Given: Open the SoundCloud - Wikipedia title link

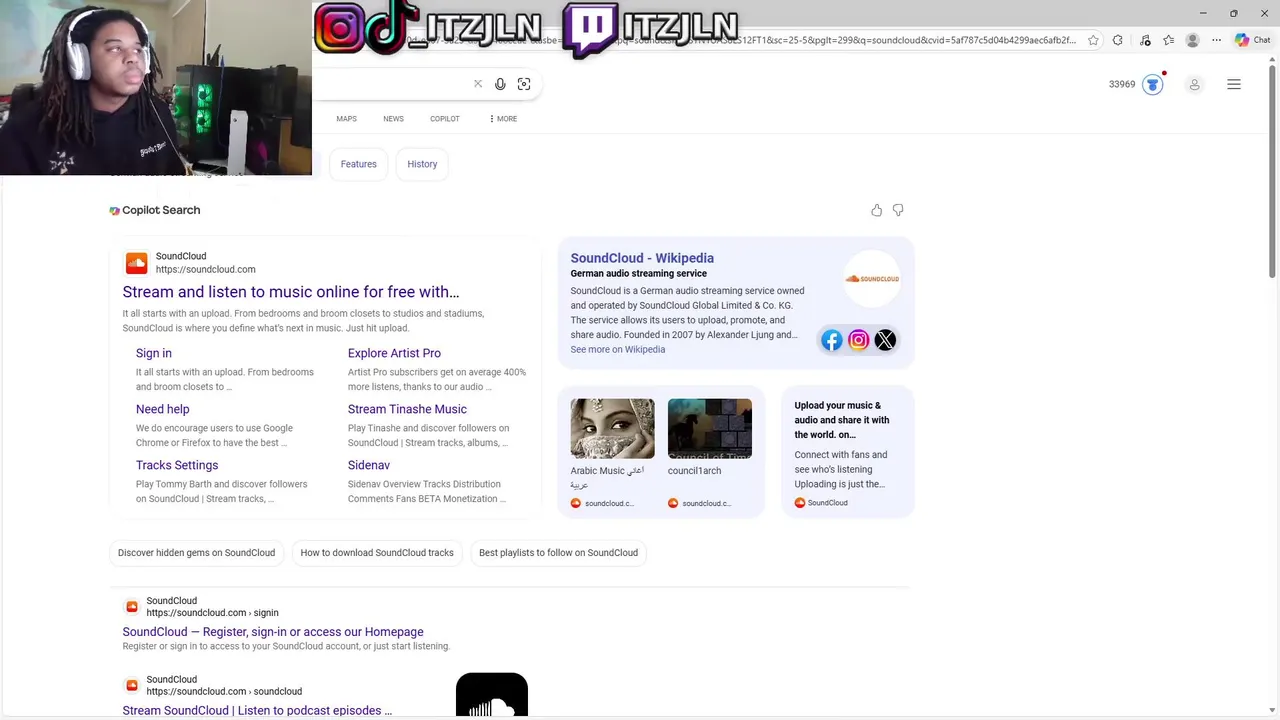Looking at the screenshot, I should pos(642,258).
